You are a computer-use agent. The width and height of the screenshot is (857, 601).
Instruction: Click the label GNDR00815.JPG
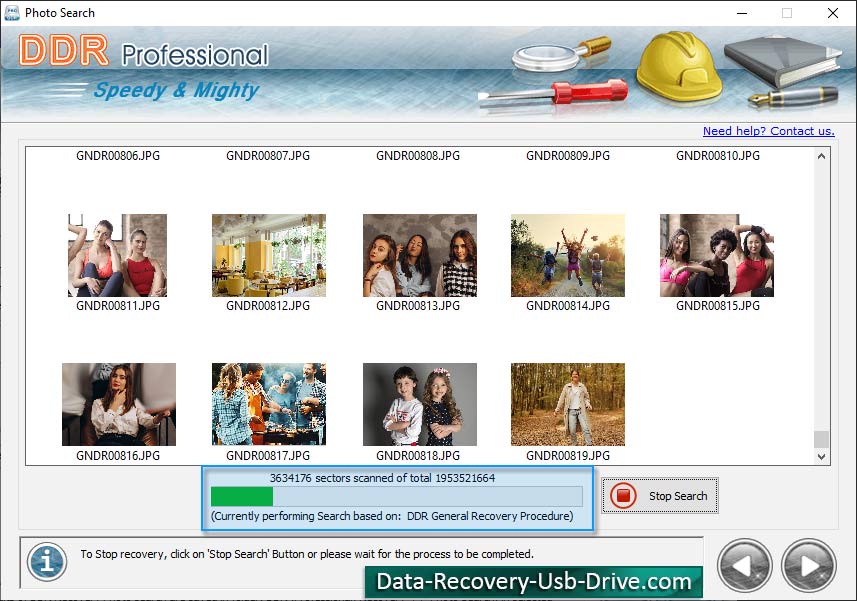[x=718, y=305]
